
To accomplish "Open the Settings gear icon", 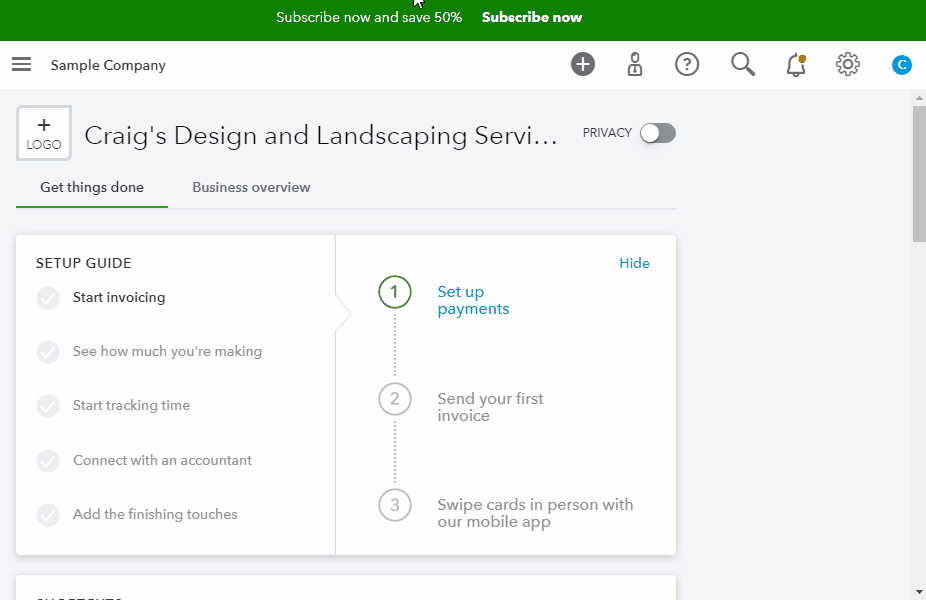I will pos(848,65).
